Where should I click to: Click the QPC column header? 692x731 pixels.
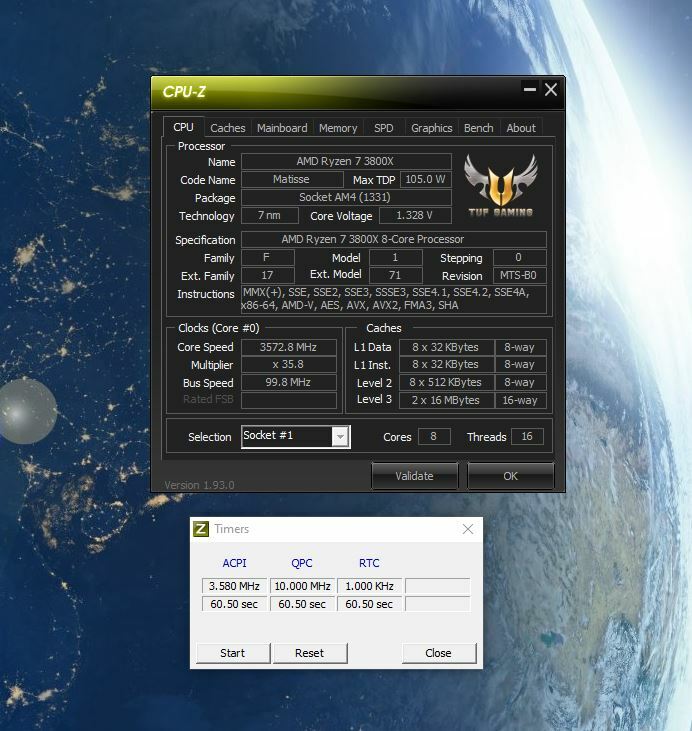(x=302, y=563)
